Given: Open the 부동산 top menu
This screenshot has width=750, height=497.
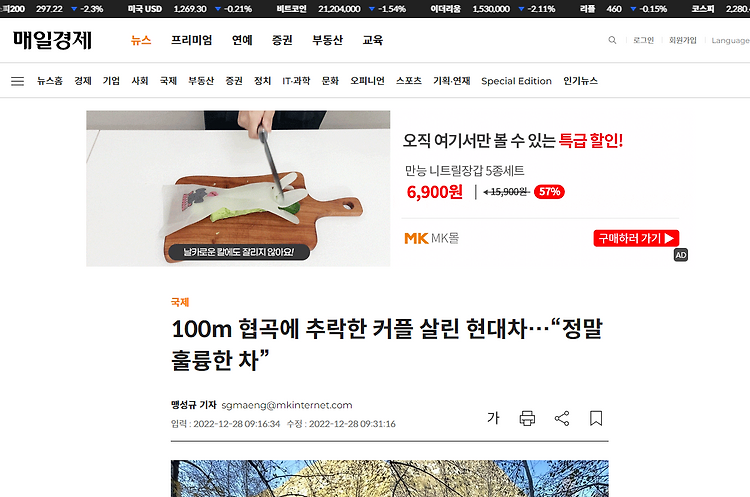Looking at the screenshot, I should (x=328, y=40).
